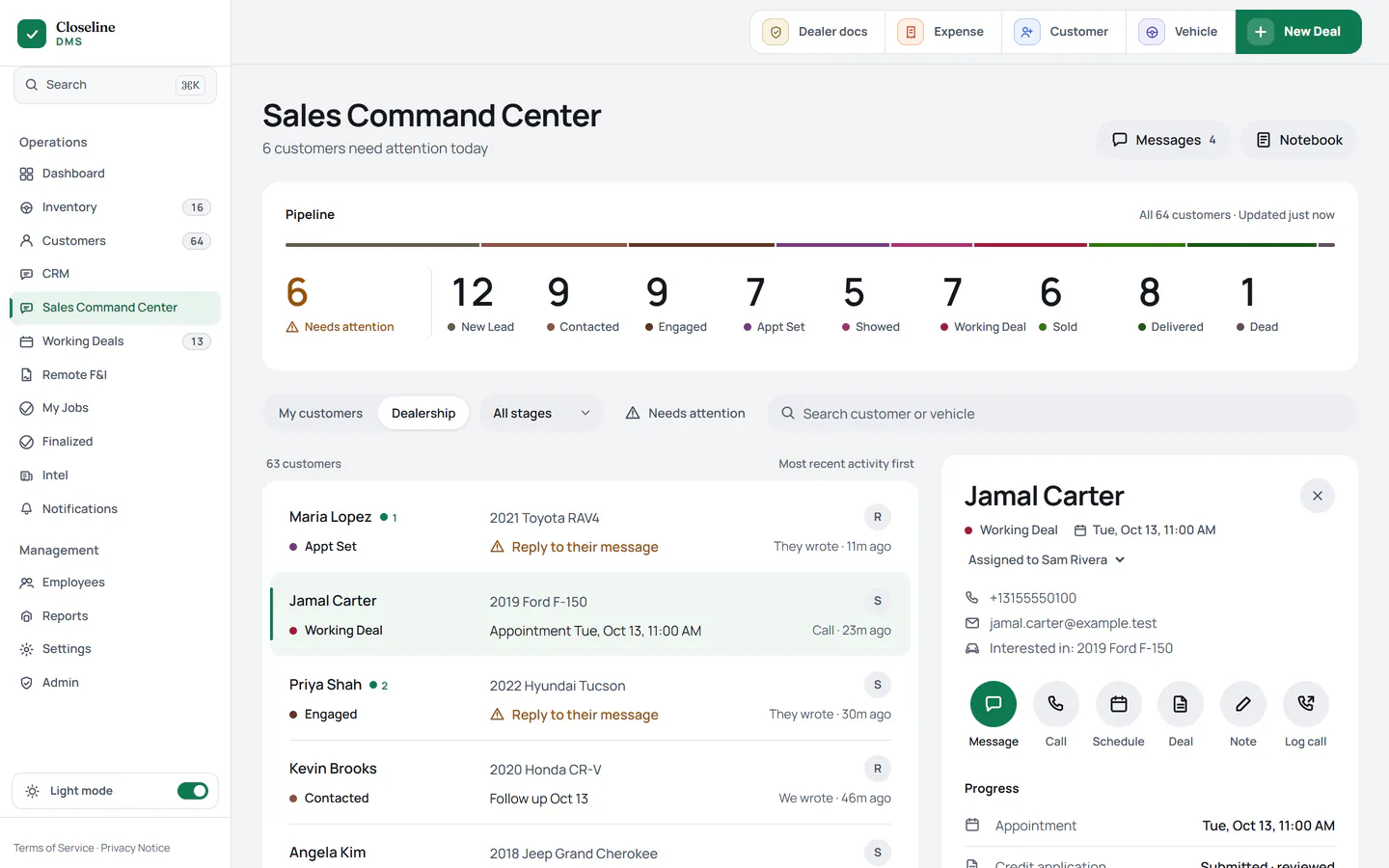
Task: Select Priya Shah customer row
Action: point(590,699)
